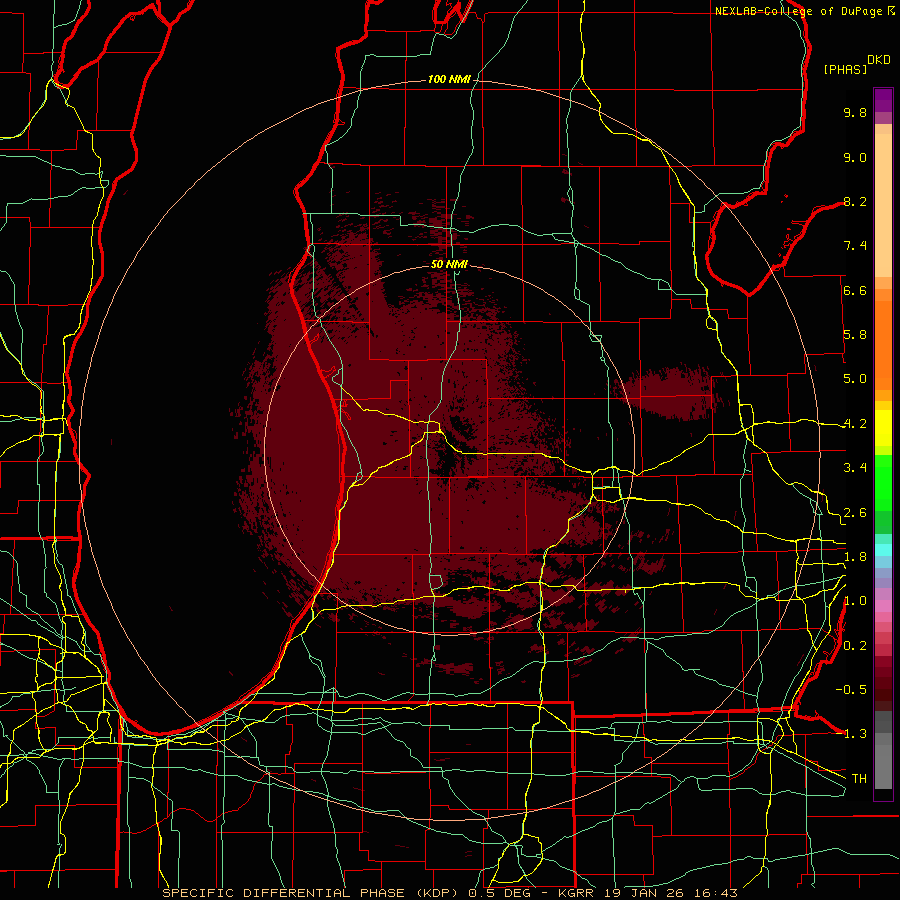Image resolution: width=900 pixels, height=900 pixels.
Task: Click the 8.2 scale value
Action: [x=855, y=201]
